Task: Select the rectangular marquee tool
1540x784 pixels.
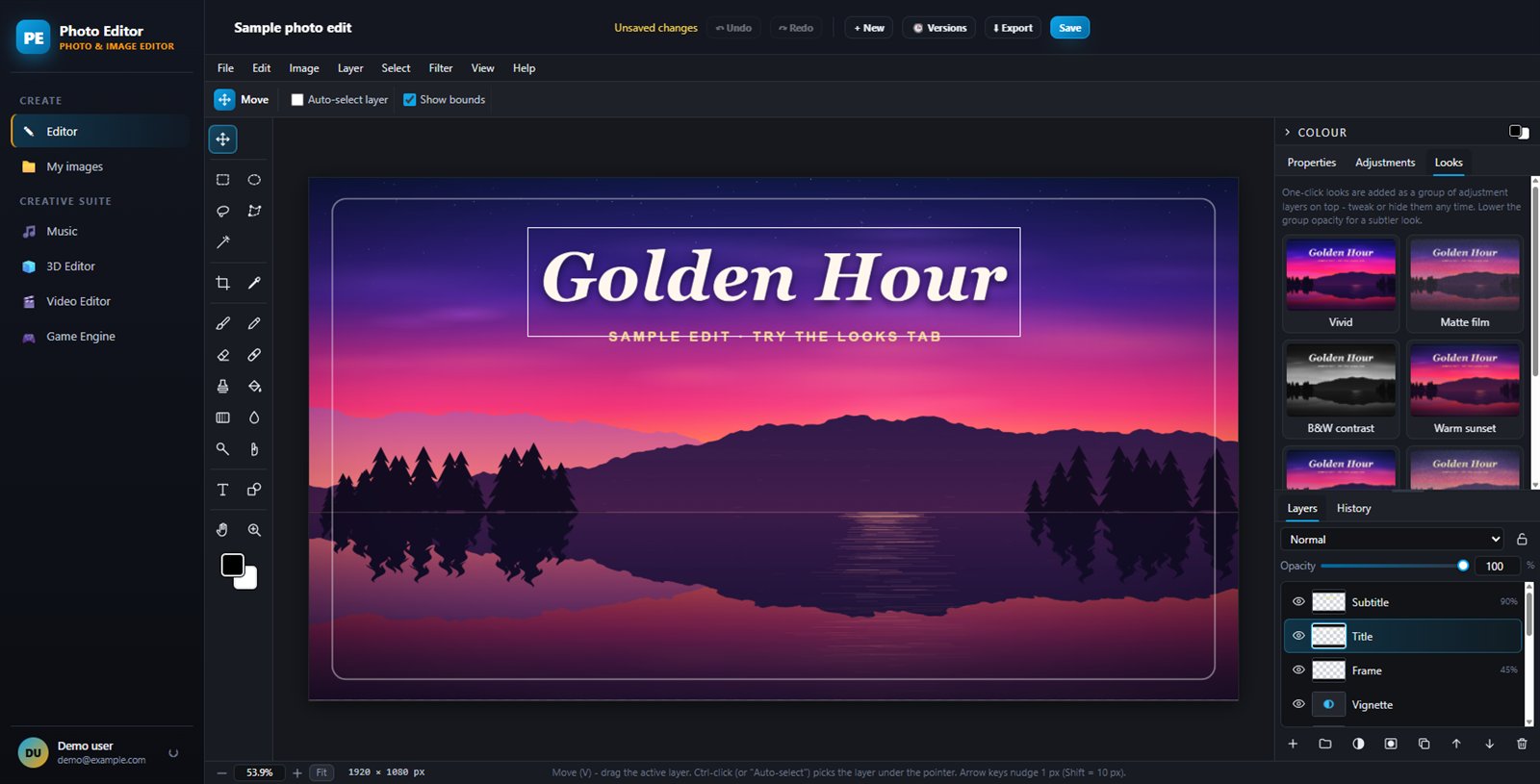Action: pyautogui.click(x=222, y=180)
